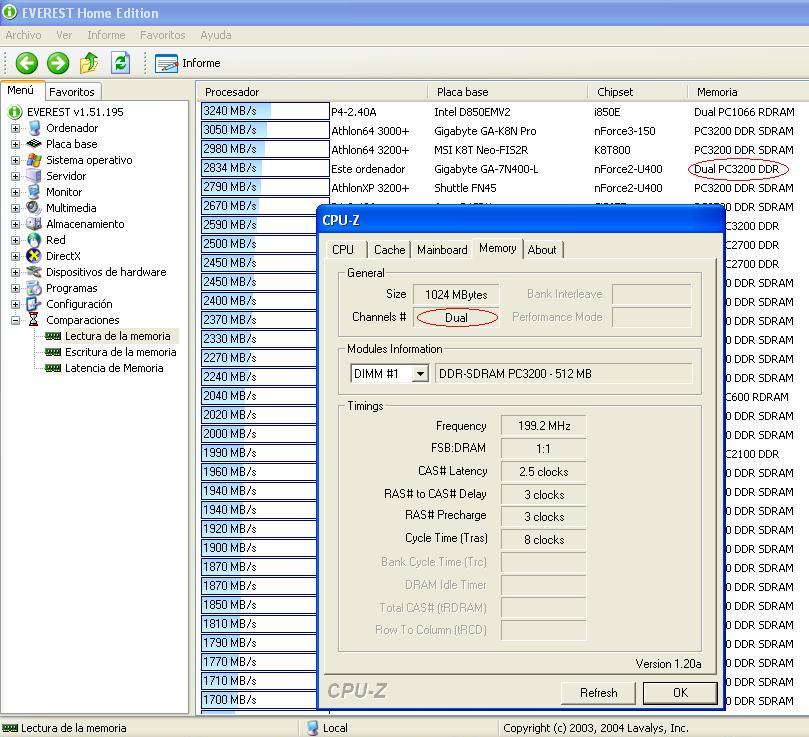Expand the Monitor tree node
The image size is (809, 737).
(x=15, y=192)
